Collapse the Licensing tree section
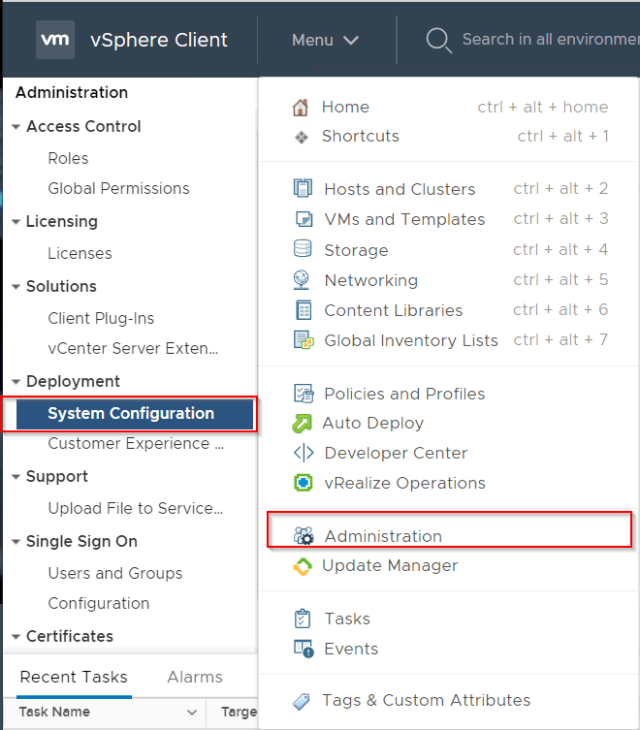The height and width of the screenshot is (730, 640). pyautogui.click(x=16, y=222)
